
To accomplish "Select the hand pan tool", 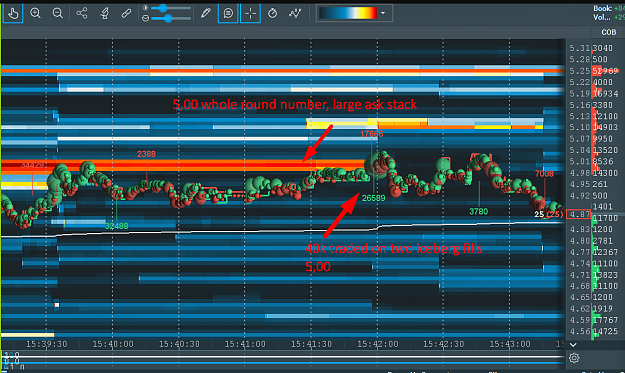I will 13,14.
